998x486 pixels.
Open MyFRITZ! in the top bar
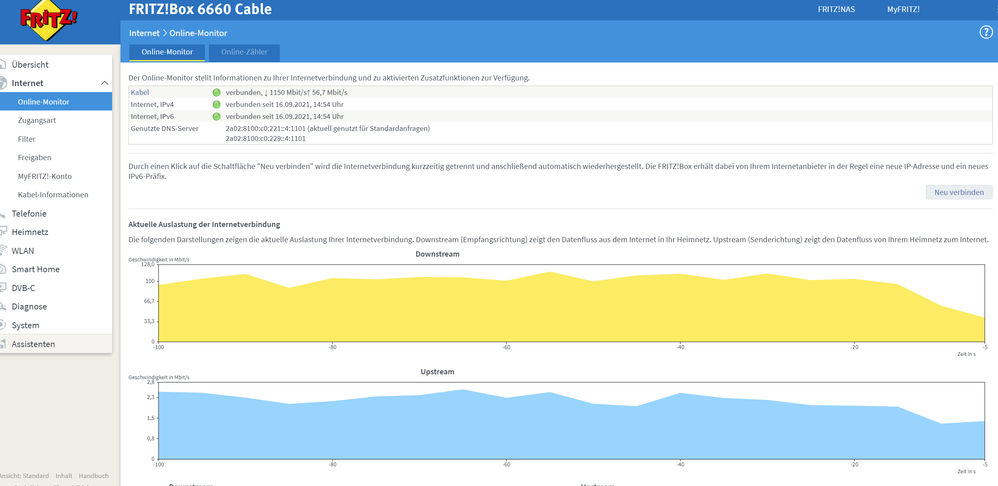pos(903,10)
